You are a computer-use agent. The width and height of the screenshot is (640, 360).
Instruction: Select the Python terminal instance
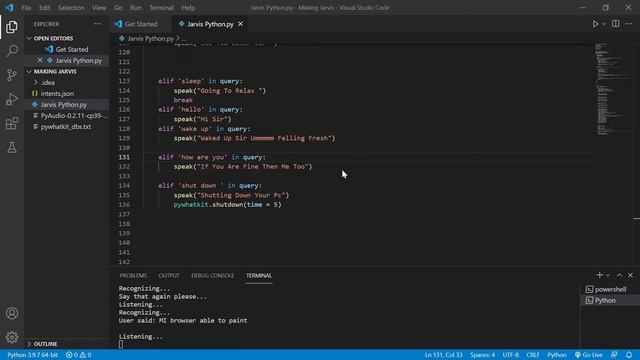610,300
